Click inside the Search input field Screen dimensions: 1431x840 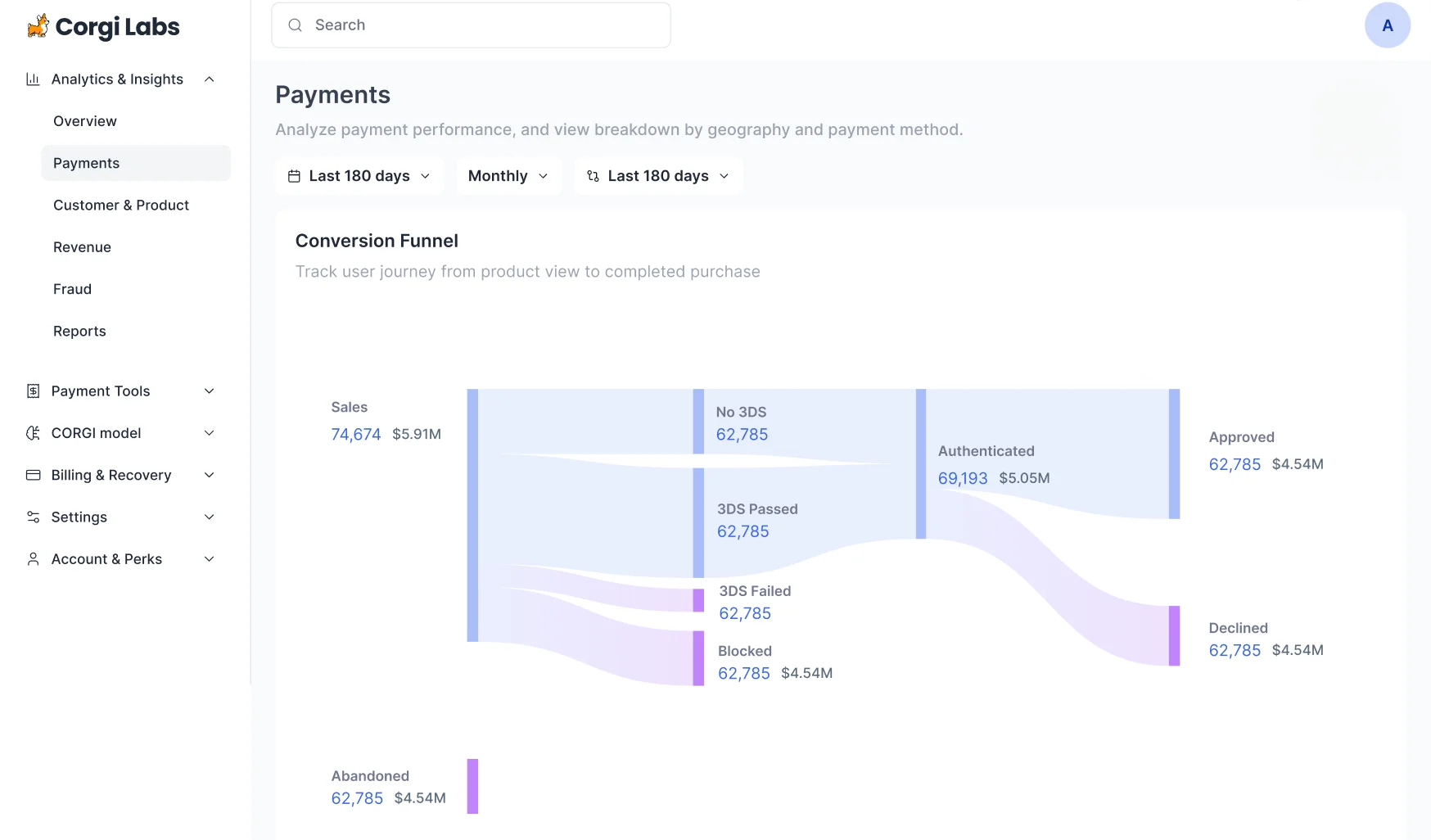click(471, 25)
